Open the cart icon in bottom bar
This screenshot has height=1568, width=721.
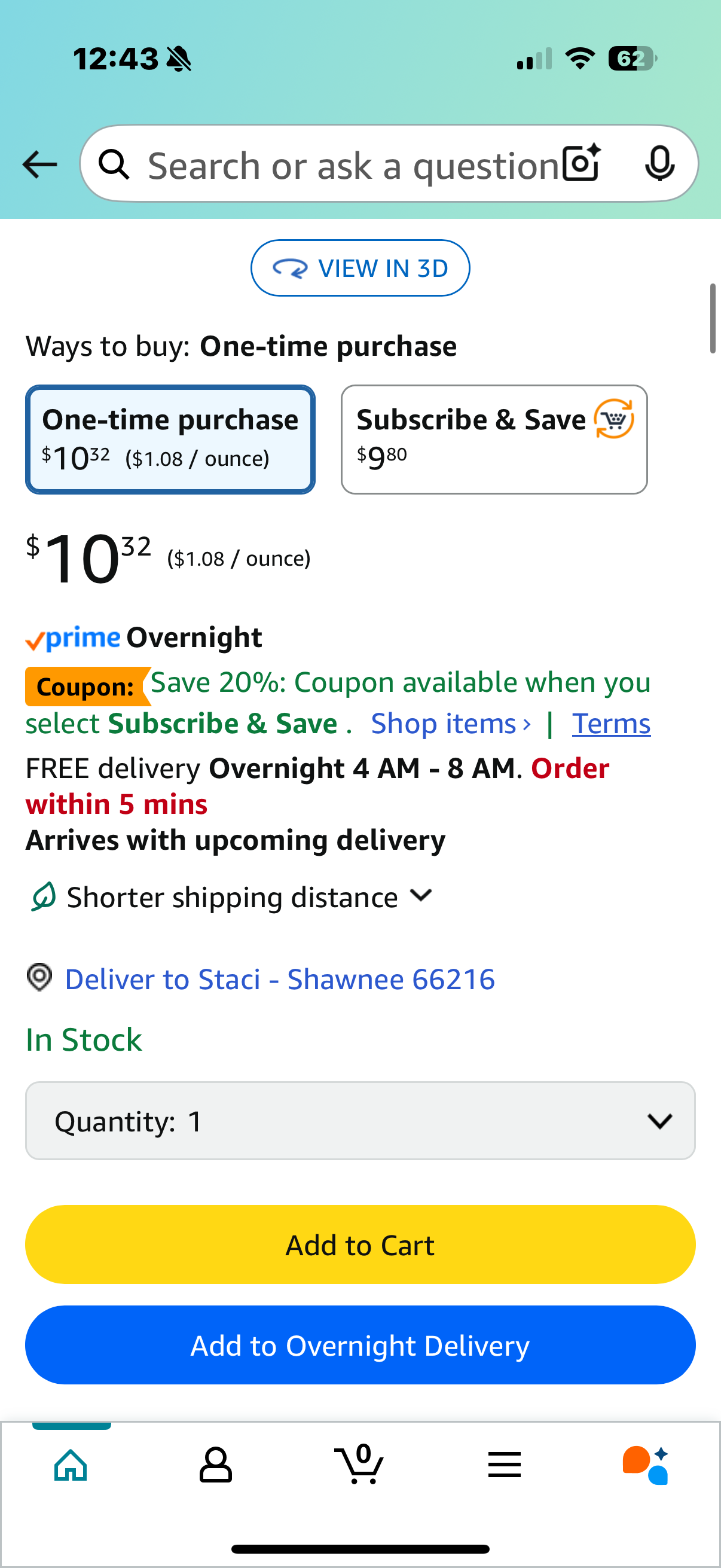point(359,1464)
